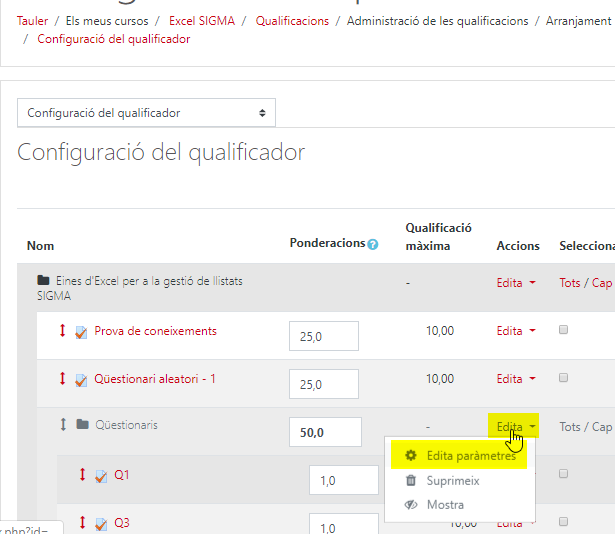Click move arrow icon for Prova de coneixements
This screenshot has width=615, height=534.
[62, 331]
